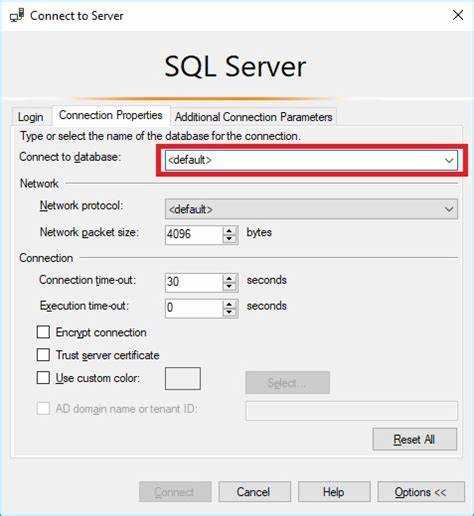The height and width of the screenshot is (516, 474).
Task: Open the Network protocol dropdown
Action: coord(449,209)
